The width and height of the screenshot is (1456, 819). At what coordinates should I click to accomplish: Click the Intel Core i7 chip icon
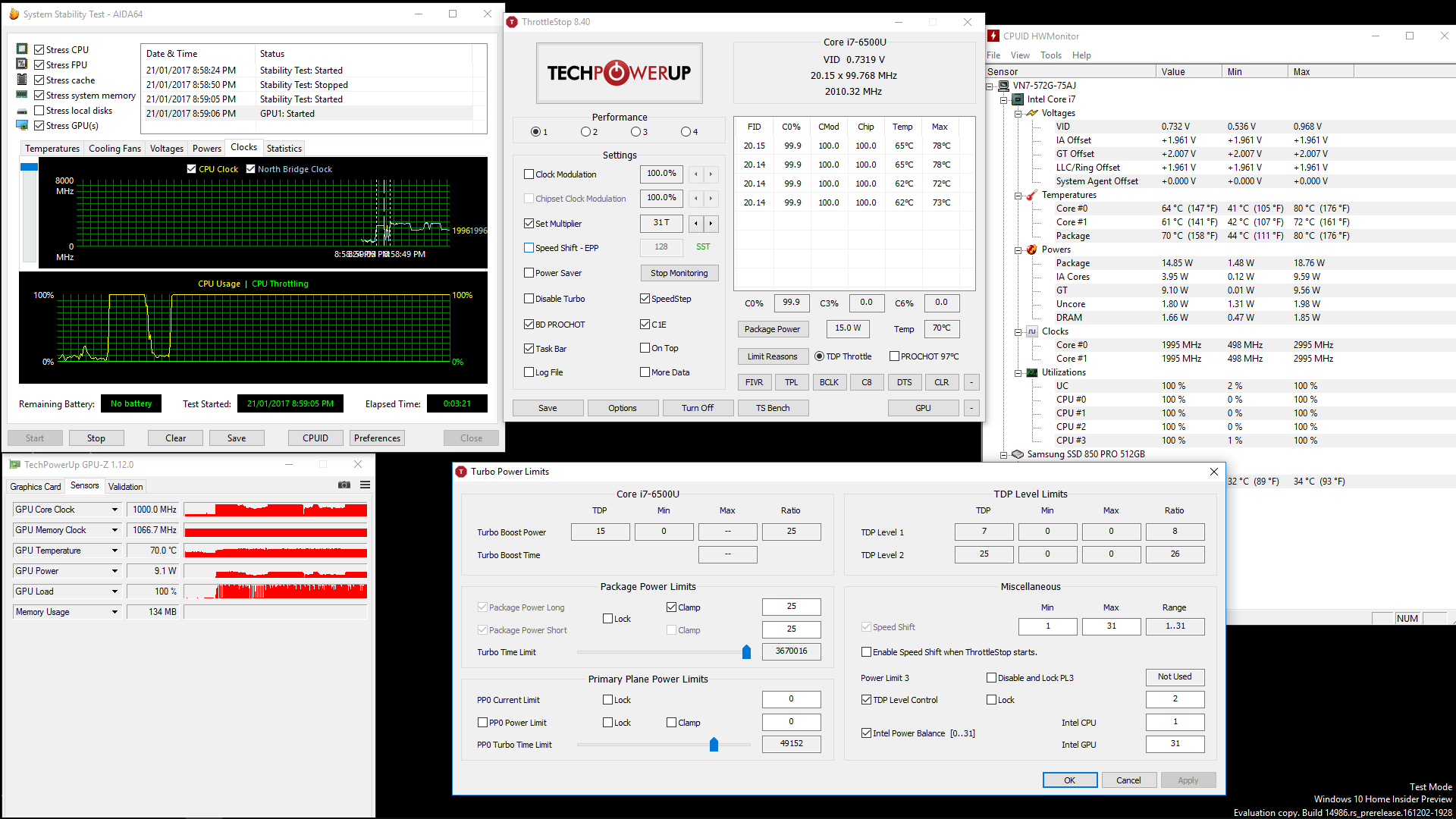pyautogui.click(x=1018, y=99)
